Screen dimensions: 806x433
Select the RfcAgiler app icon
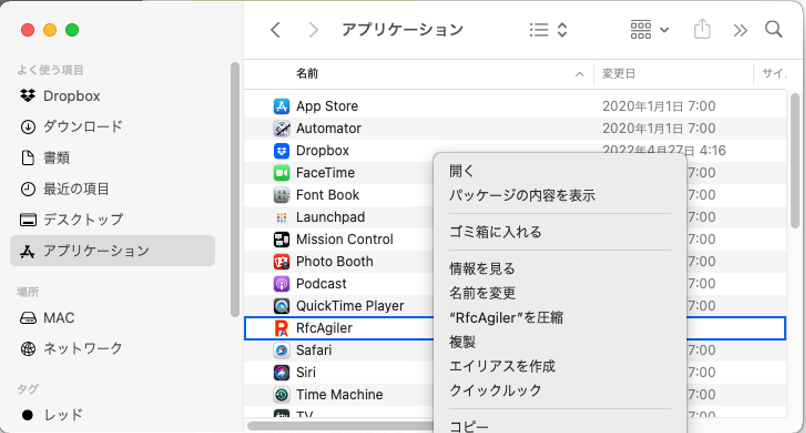[x=281, y=328]
